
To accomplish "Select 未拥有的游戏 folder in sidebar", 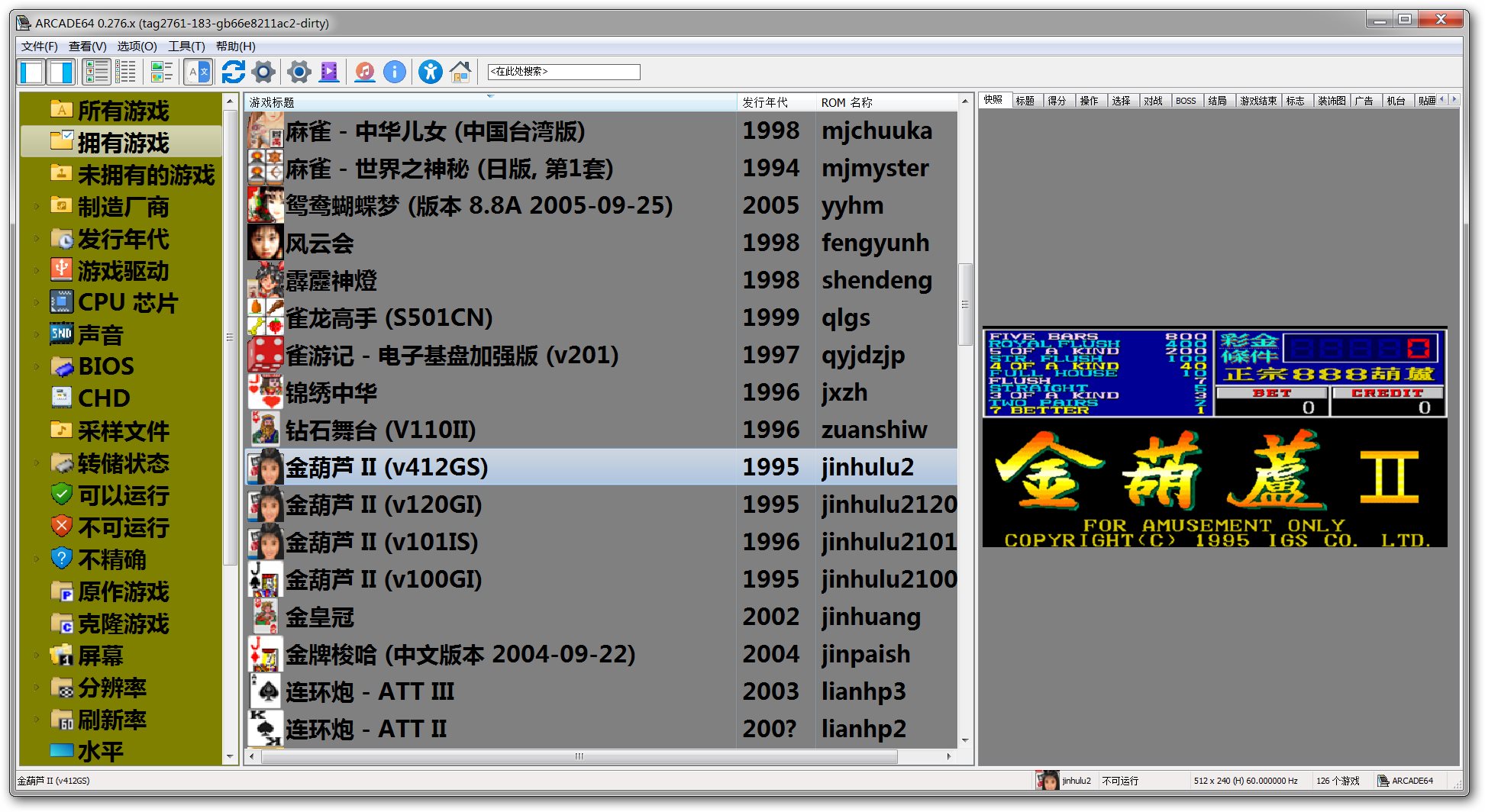I will [x=132, y=175].
